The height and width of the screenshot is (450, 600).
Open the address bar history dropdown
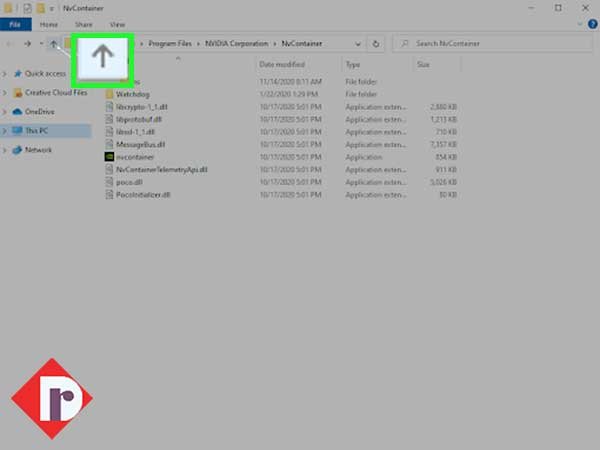click(358, 44)
